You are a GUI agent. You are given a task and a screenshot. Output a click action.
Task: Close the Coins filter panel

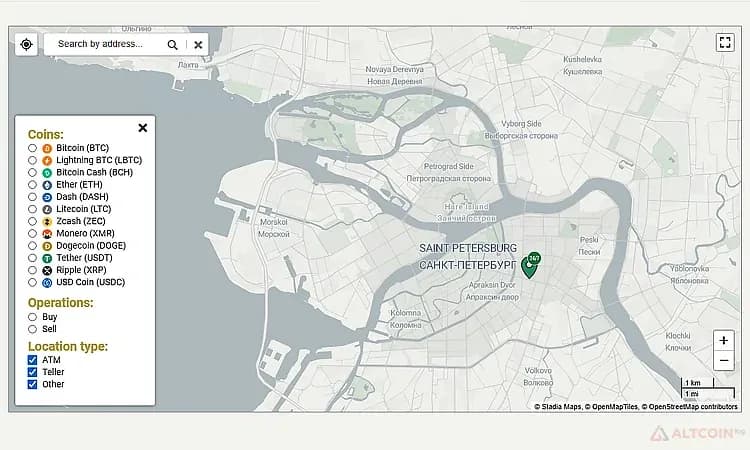click(x=143, y=128)
